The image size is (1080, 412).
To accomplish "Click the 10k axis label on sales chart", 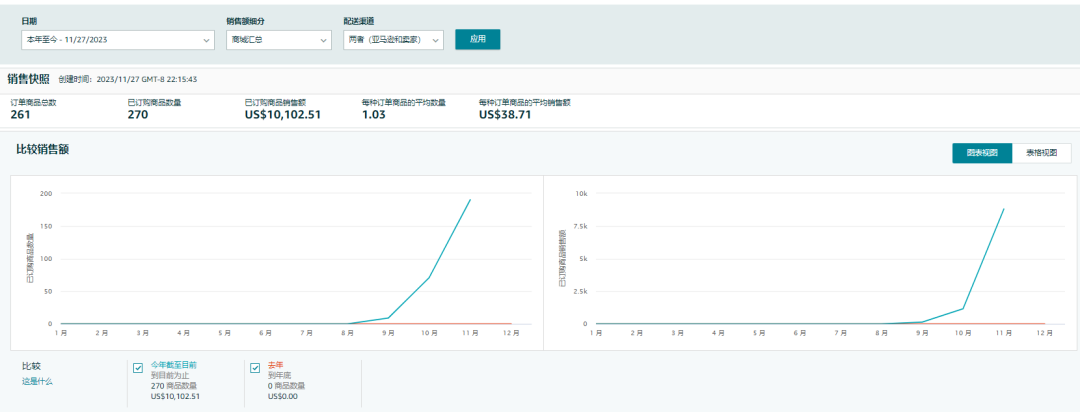I will [x=581, y=194].
